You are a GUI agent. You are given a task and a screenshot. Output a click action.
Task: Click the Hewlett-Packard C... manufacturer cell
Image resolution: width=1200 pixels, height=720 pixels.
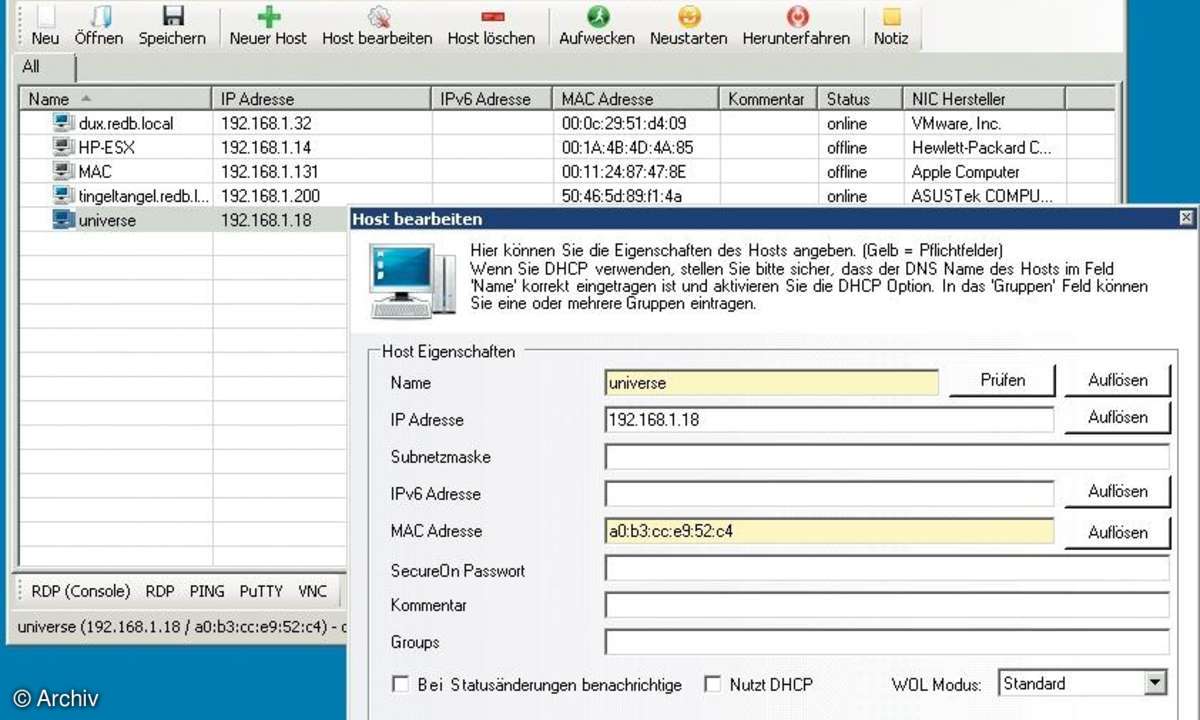pos(984,148)
